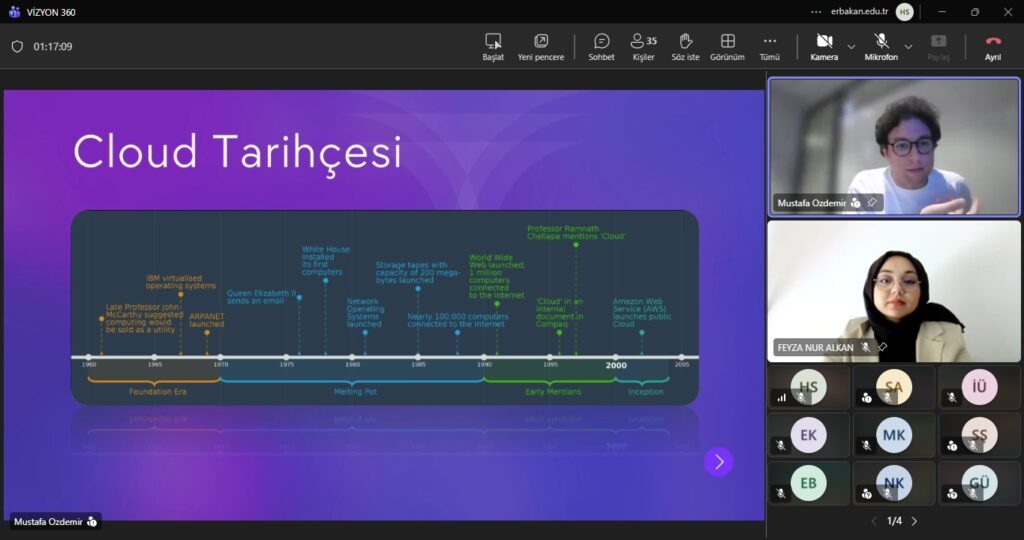Go to previous page of participants
This screenshot has width=1024, height=540.
tap(874, 521)
